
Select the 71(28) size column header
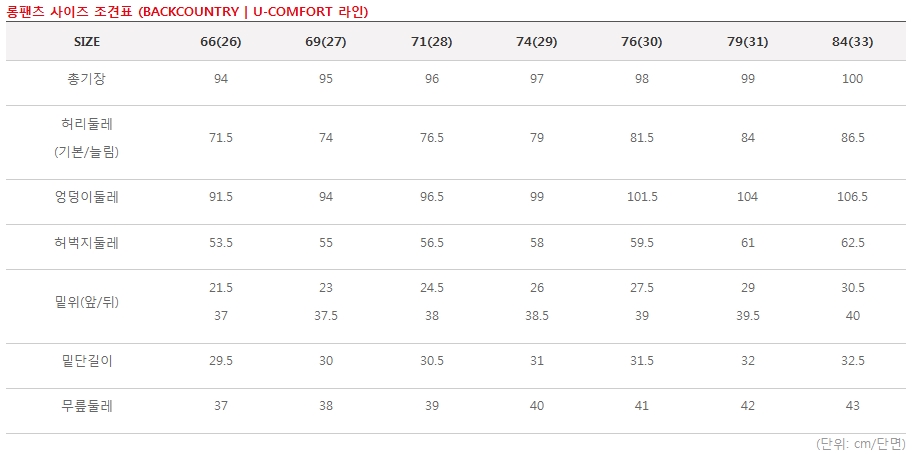click(x=432, y=42)
